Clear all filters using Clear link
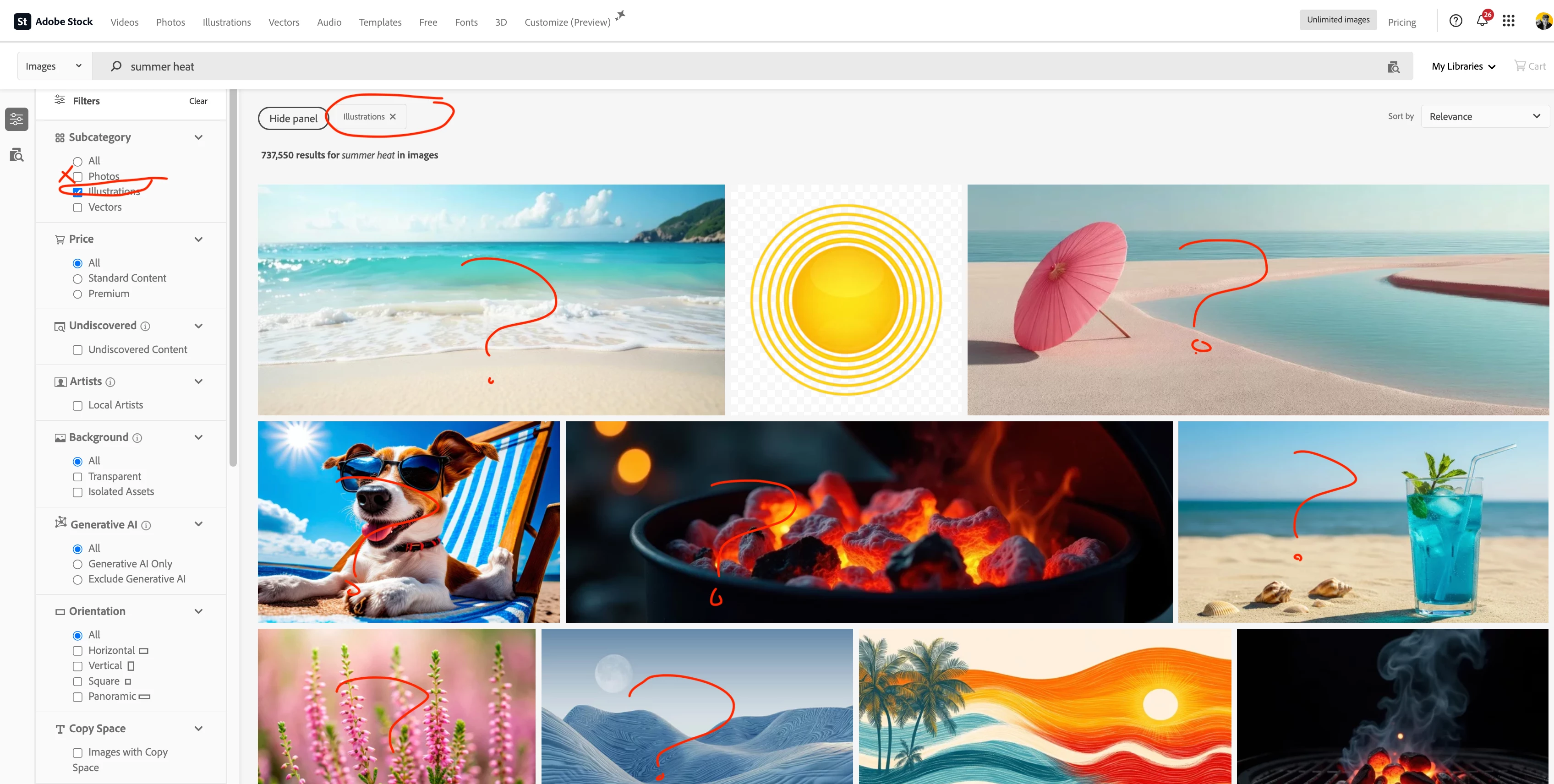Screen dimensions: 1554x784 [x=198, y=101]
